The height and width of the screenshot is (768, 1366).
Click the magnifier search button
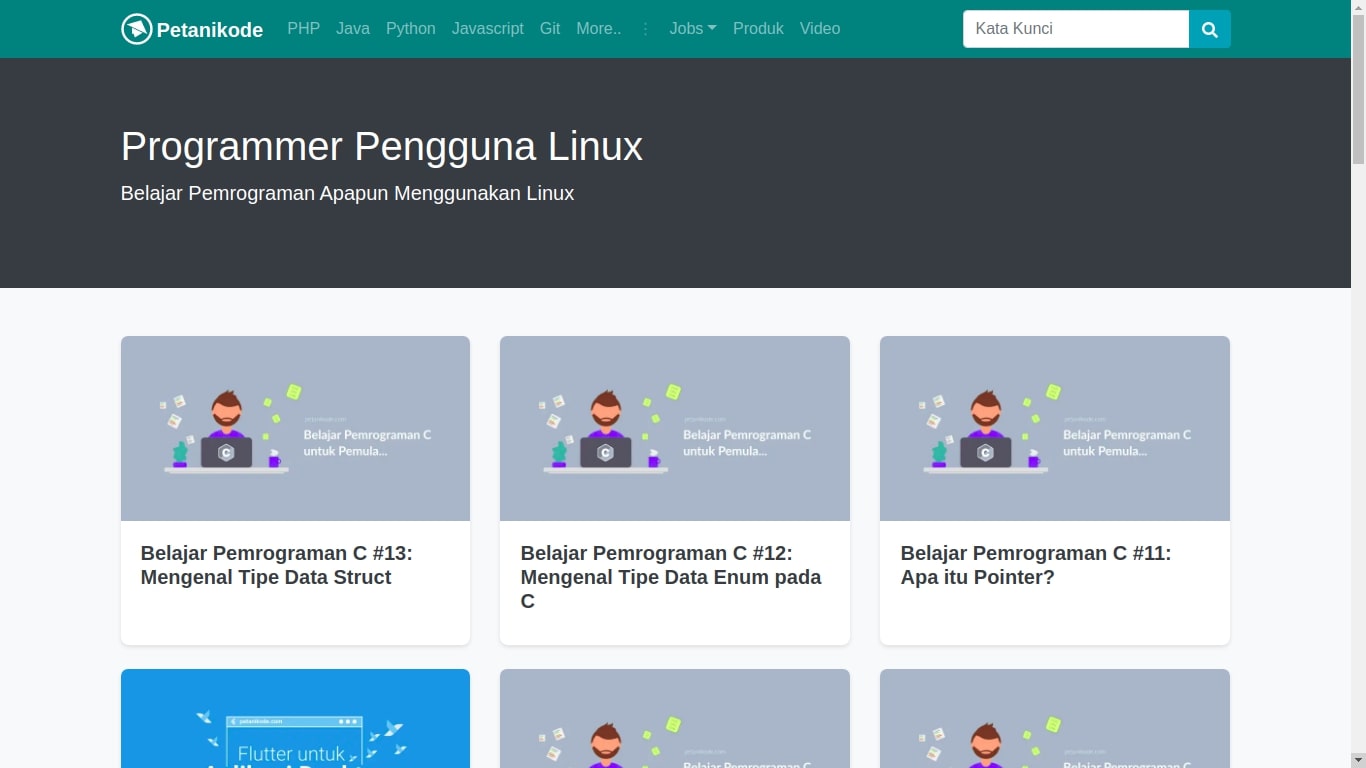coord(1209,29)
